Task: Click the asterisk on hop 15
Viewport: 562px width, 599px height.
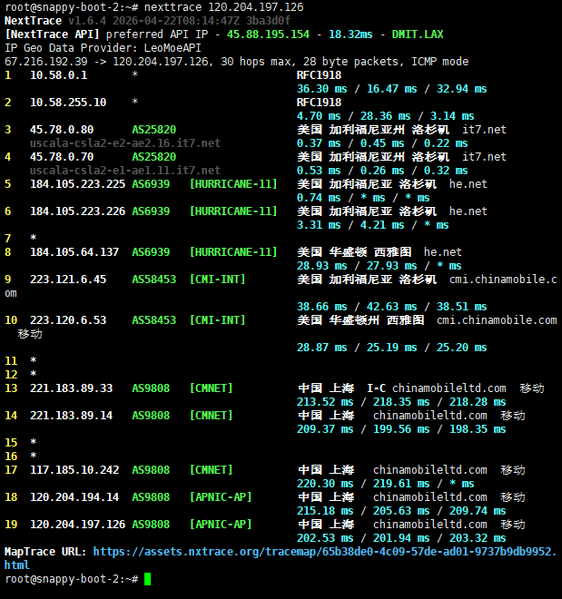Action: point(33,442)
